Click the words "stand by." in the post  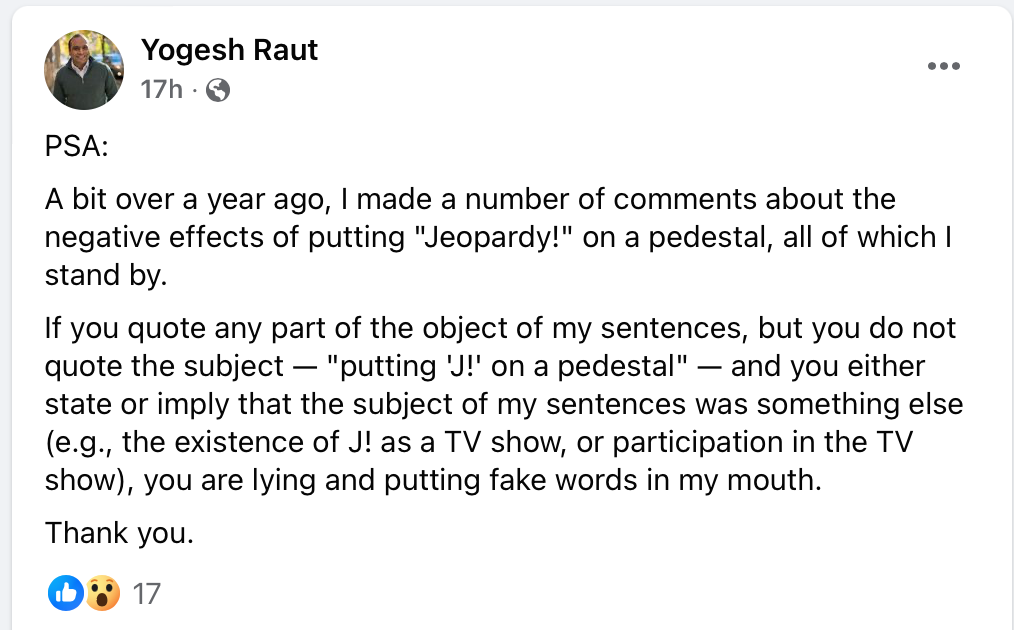102,275
